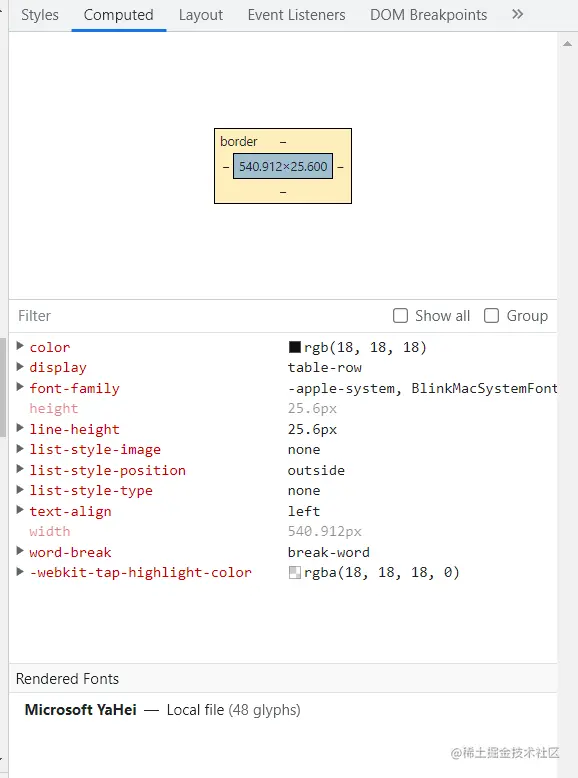Image resolution: width=578 pixels, height=778 pixels.
Task: Tick the Group checkbox
Action: click(491, 316)
